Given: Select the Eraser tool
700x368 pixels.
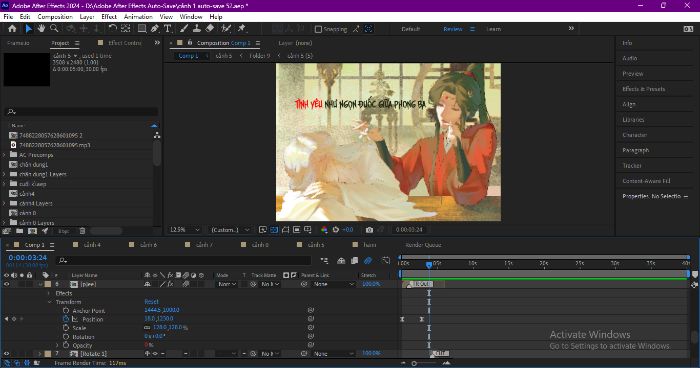Looking at the screenshot, I should (x=209, y=29).
